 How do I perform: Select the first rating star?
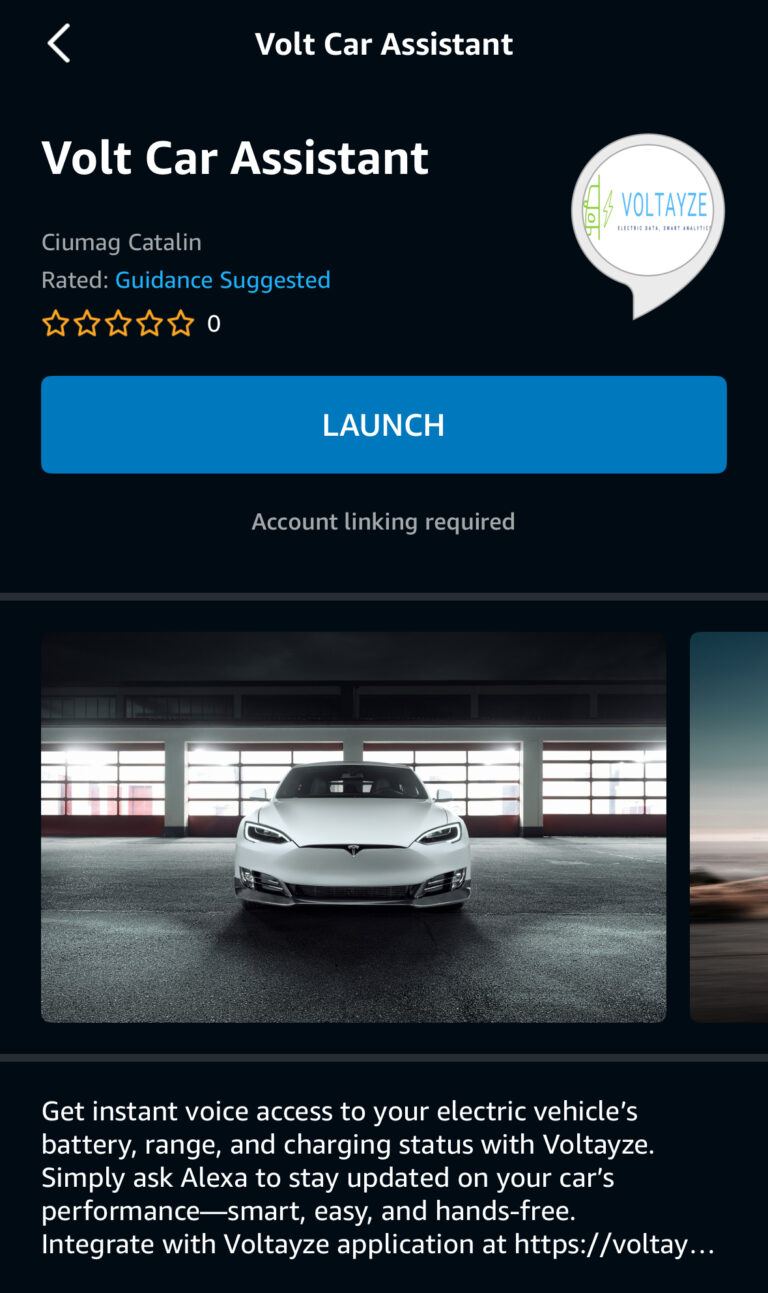pyautogui.click(x=55, y=324)
